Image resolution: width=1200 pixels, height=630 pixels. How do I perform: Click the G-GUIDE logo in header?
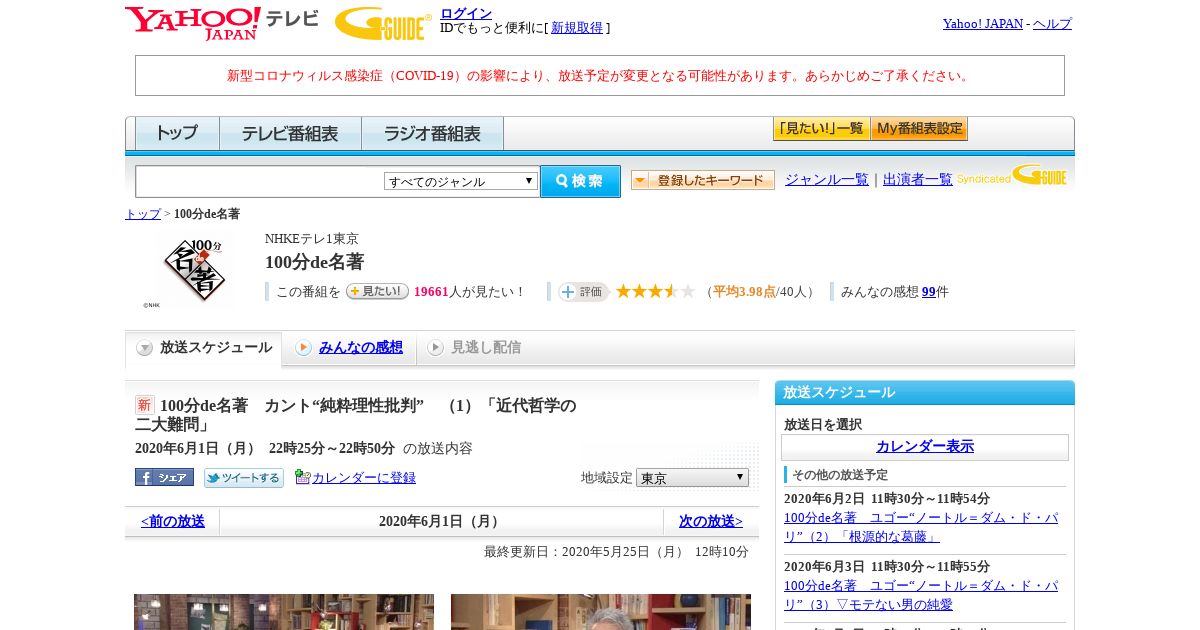pyautogui.click(x=383, y=23)
